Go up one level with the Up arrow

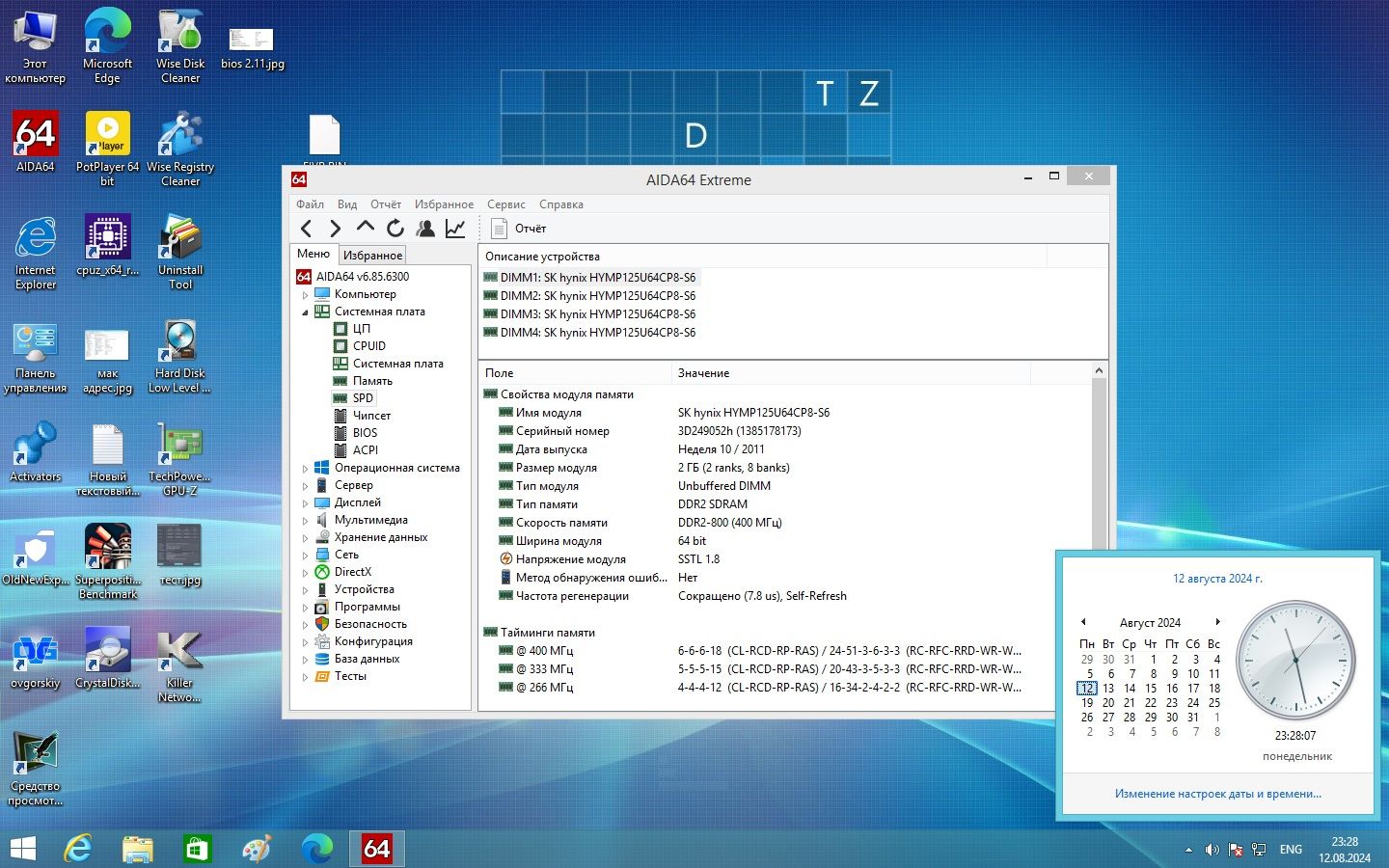[x=365, y=228]
